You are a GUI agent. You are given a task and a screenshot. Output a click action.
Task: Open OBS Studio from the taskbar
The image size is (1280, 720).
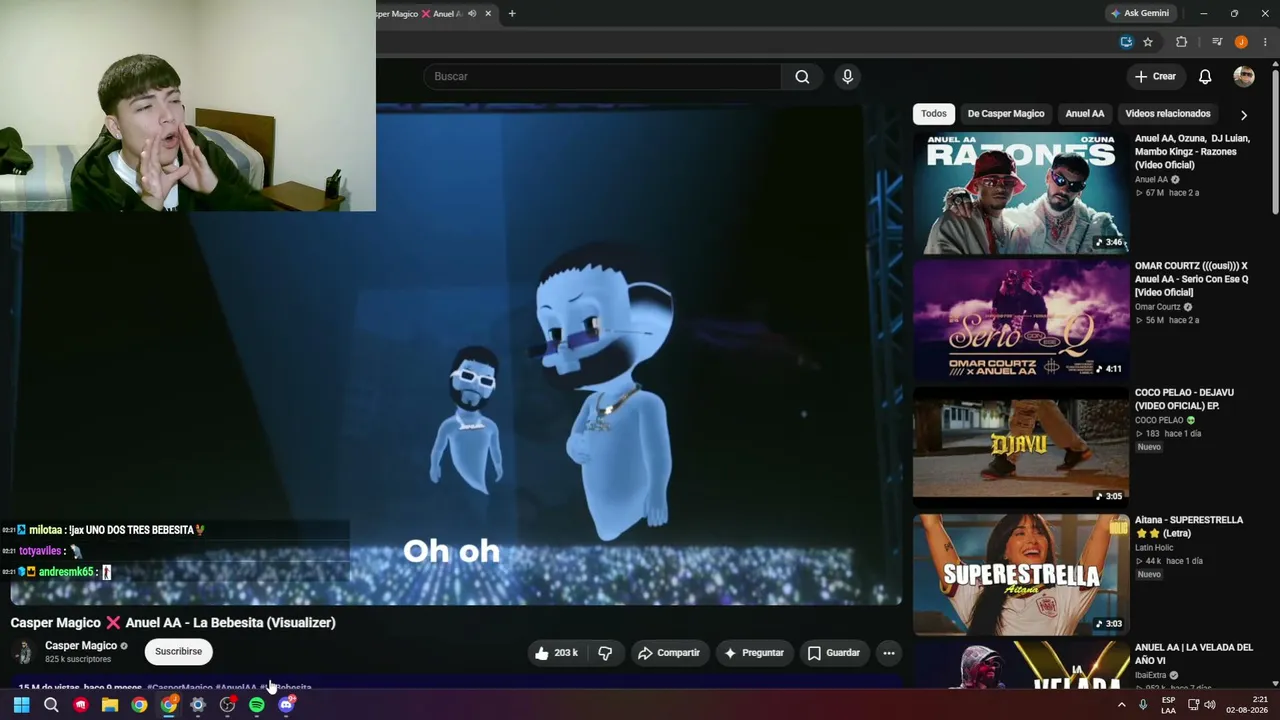228,705
